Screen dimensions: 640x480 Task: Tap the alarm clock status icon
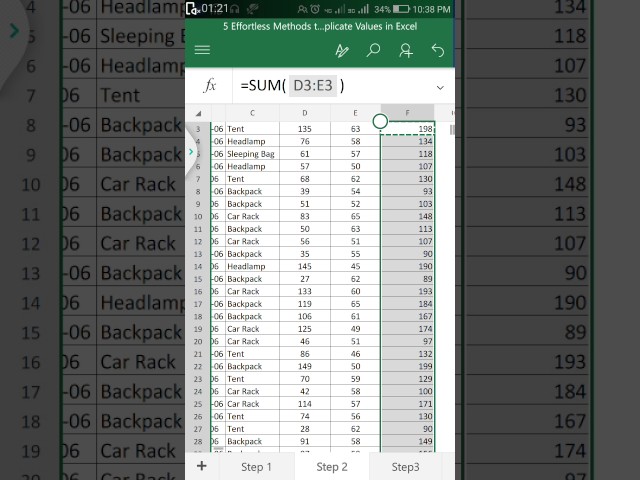pyautogui.click(x=315, y=9)
